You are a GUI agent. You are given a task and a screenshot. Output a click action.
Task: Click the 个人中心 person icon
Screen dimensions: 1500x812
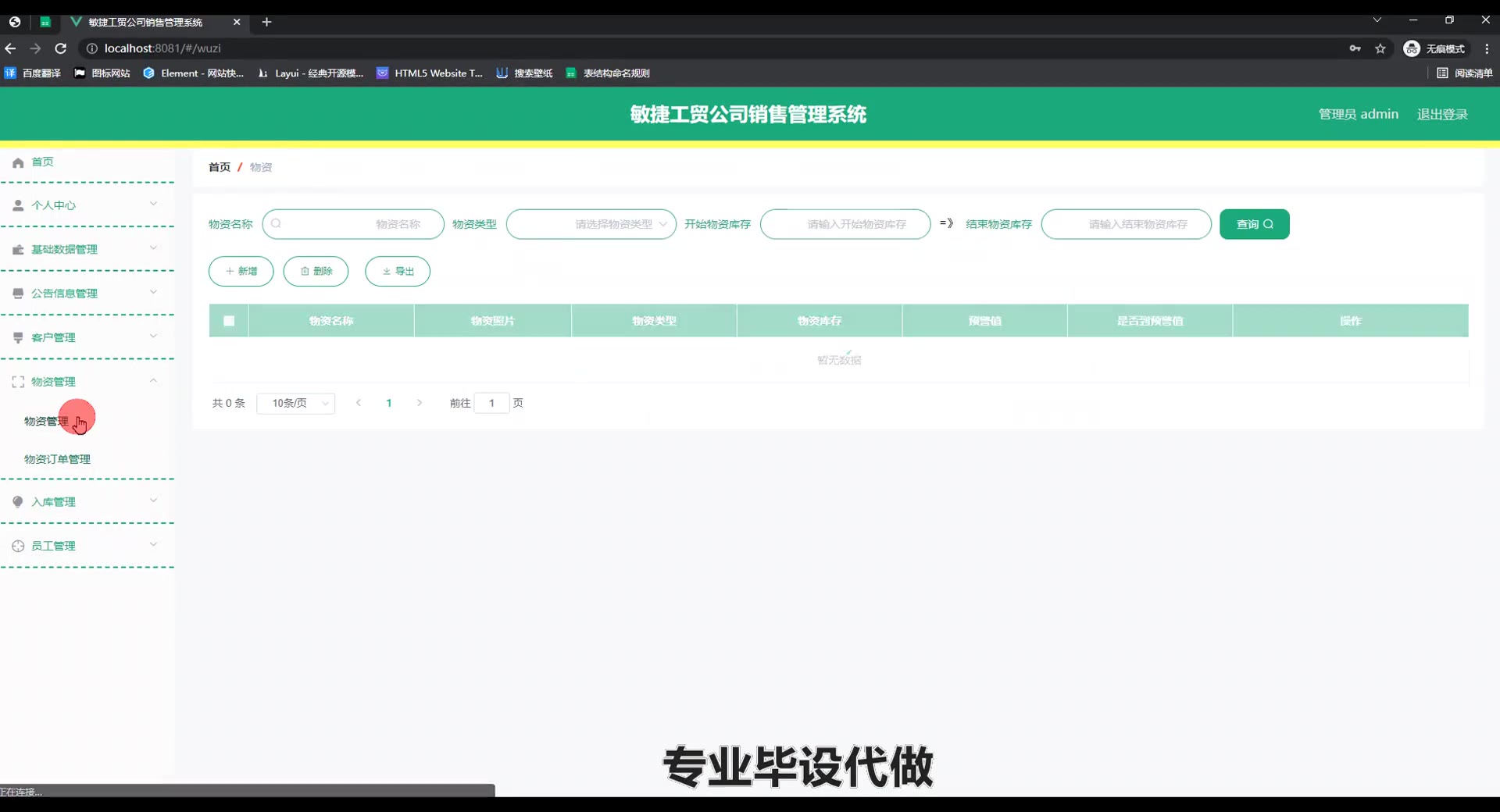point(18,205)
